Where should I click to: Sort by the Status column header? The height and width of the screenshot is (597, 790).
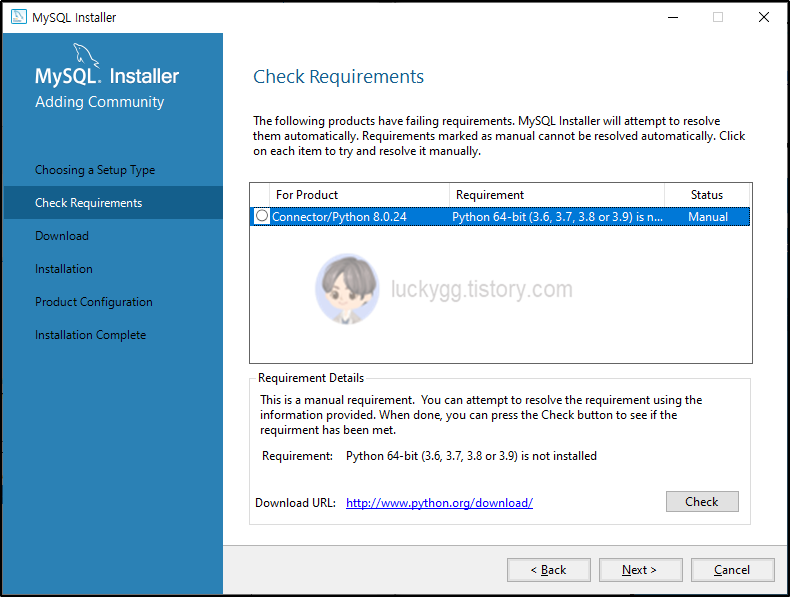point(707,195)
